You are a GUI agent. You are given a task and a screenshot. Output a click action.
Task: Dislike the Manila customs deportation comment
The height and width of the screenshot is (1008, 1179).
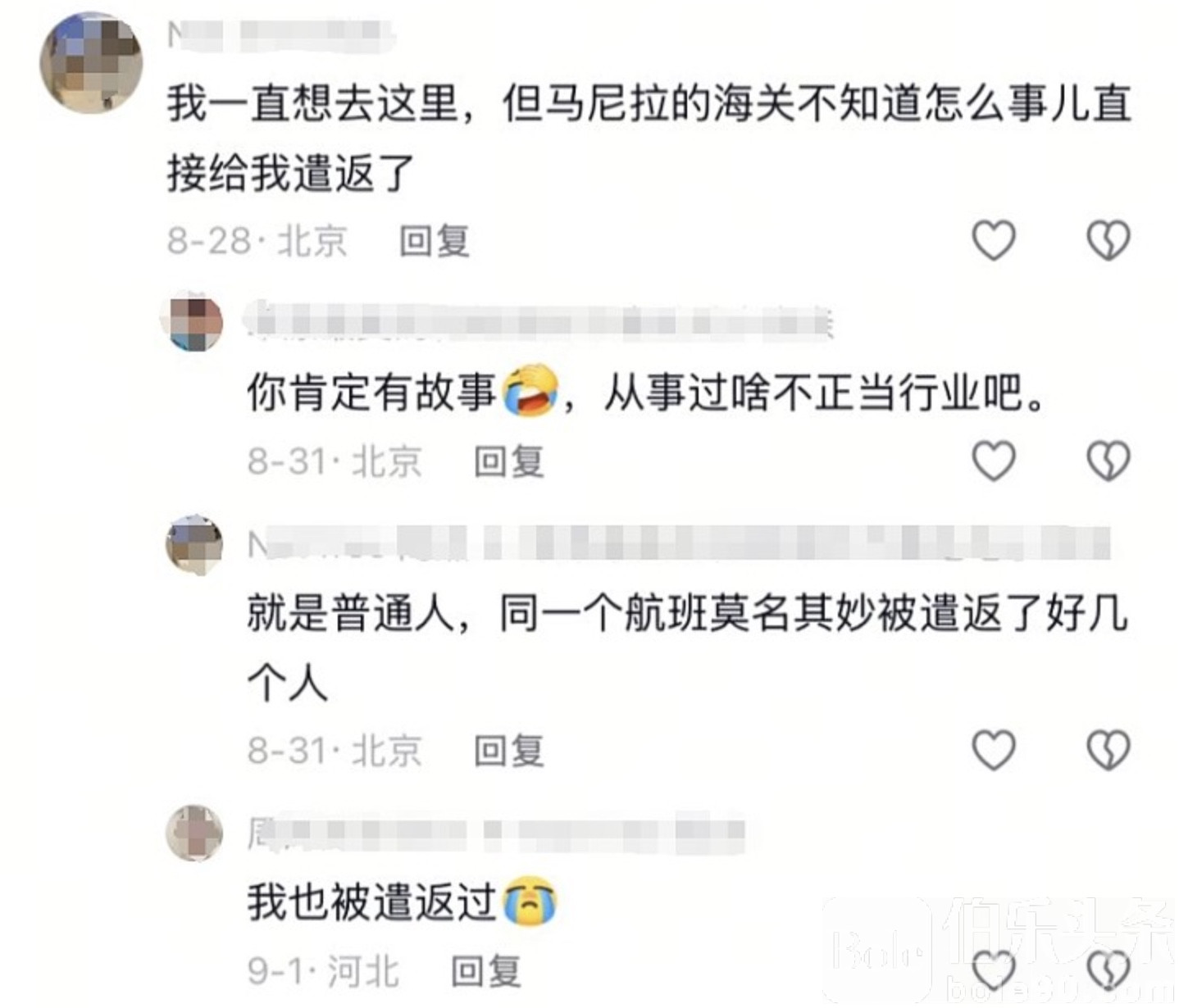[x=1108, y=240]
